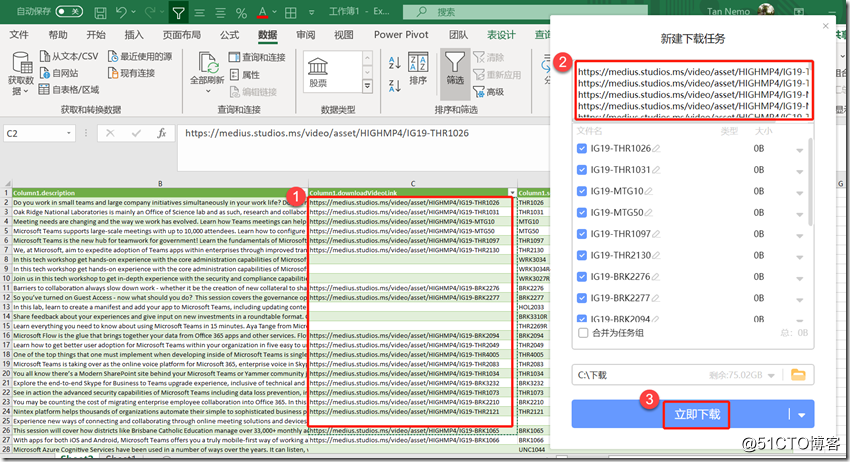Open the 文件 File tab
This screenshot has height=462, width=850.
pos(19,35)
